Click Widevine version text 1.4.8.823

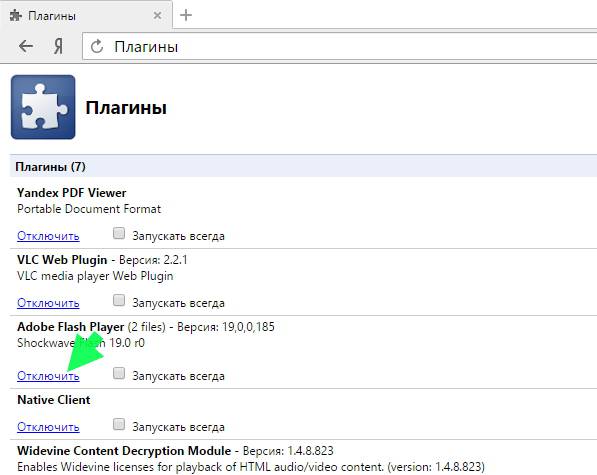point(310,451)
